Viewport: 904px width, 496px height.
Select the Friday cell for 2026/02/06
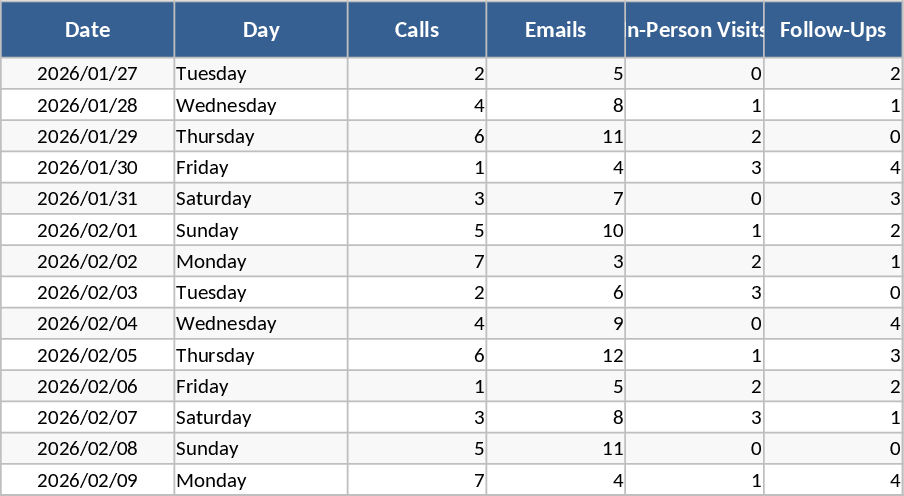(261, 386)
